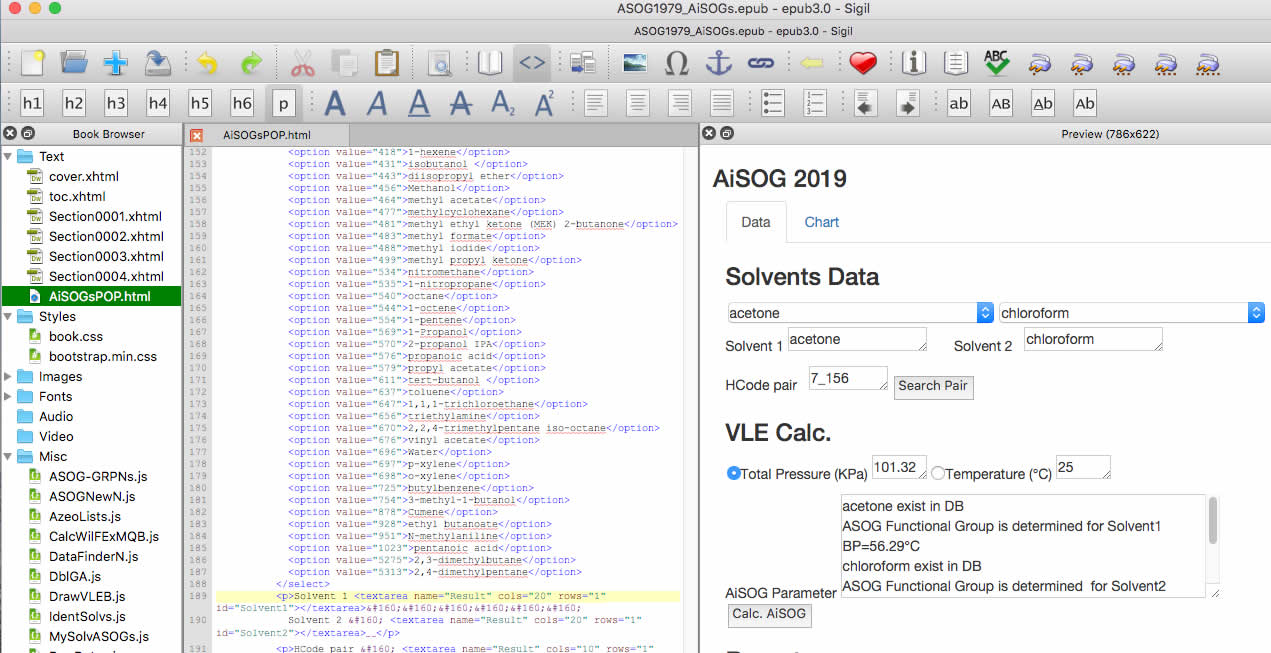
Task: Open DrawVLEB.js in Misc folder
Action: (87, 596)
